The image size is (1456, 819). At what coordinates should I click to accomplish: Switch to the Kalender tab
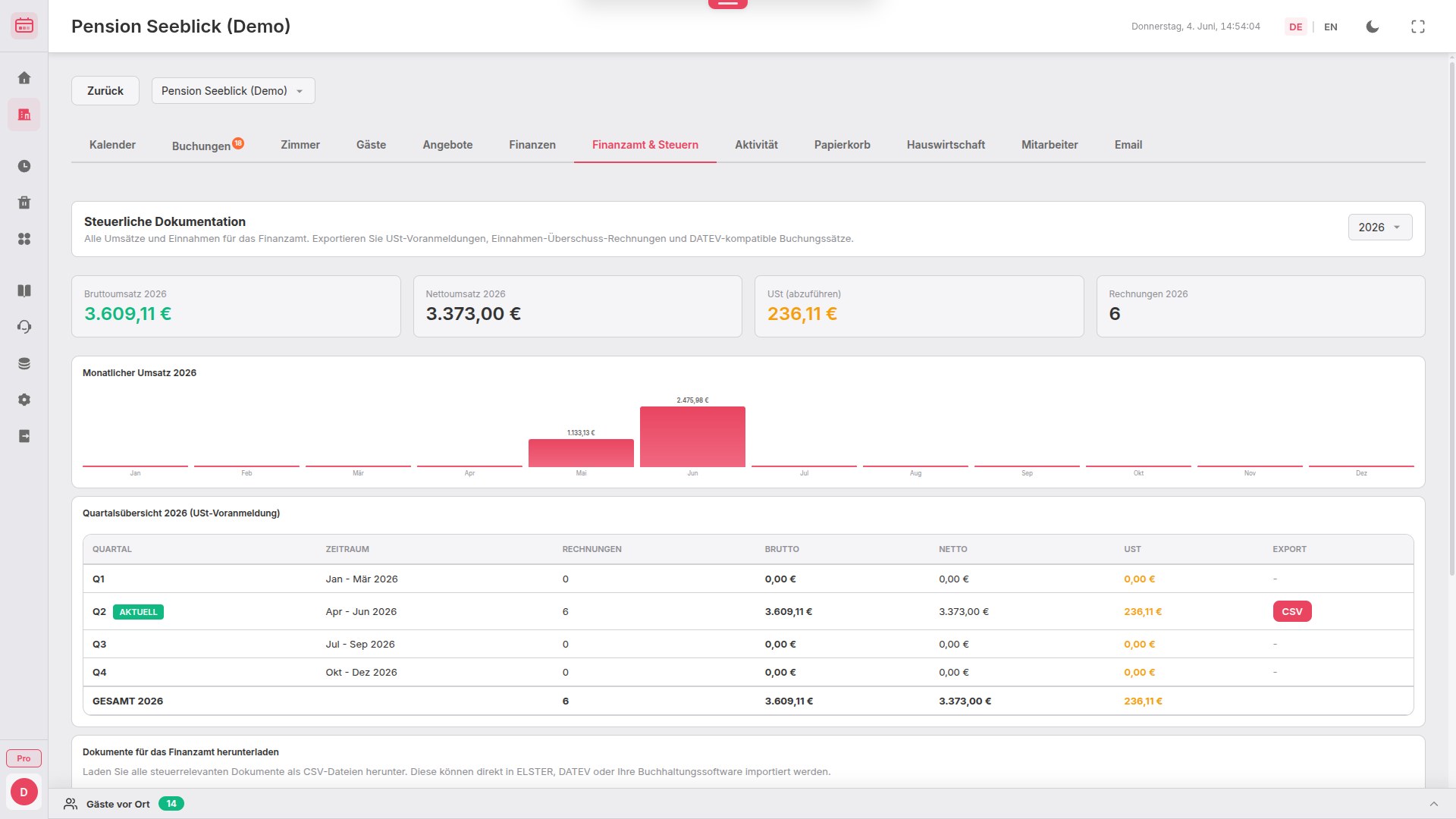(112, 145)
